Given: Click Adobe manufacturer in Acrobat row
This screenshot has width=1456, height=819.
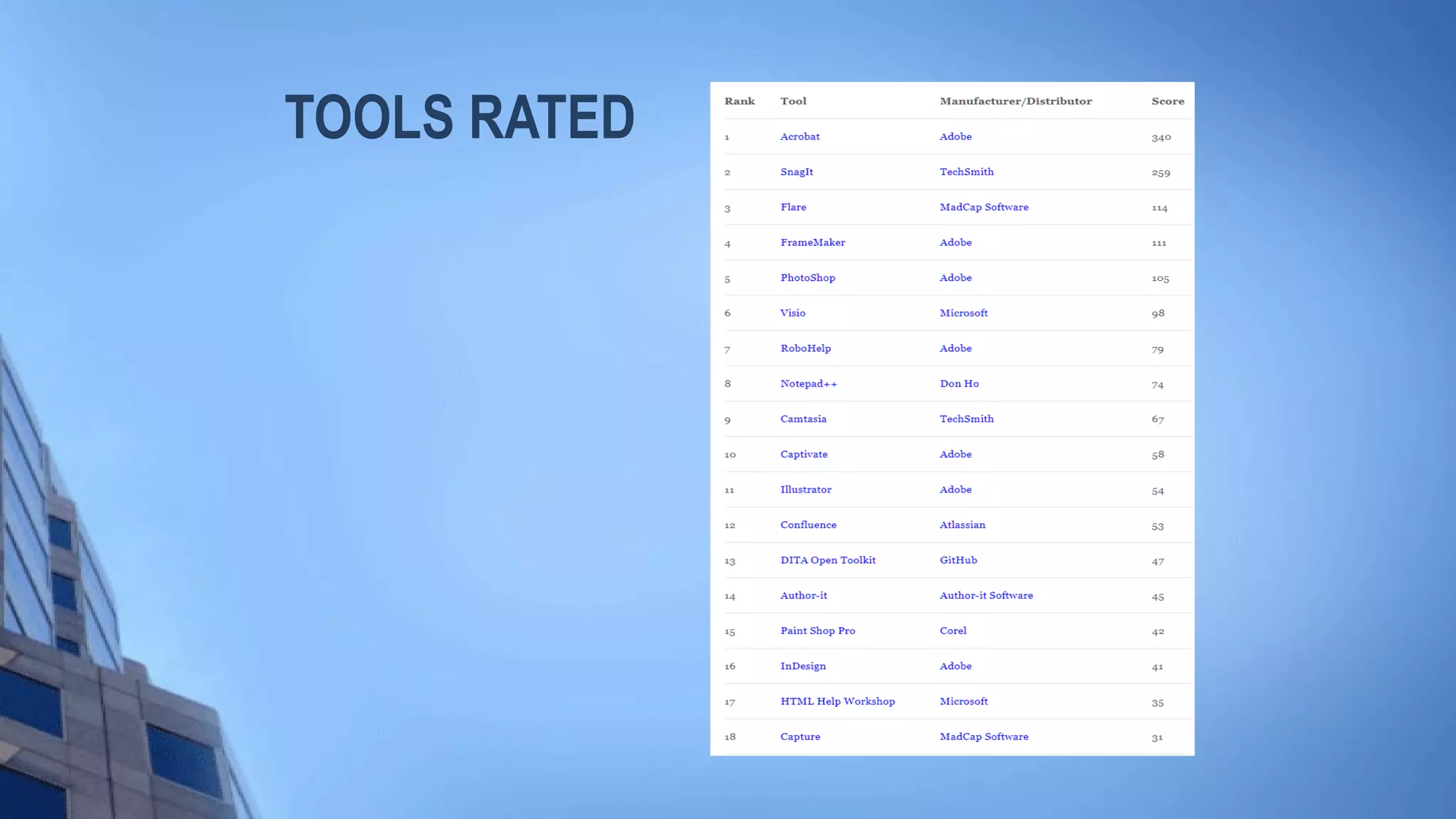Looking at the screenshot, I should tap(955, 136).
